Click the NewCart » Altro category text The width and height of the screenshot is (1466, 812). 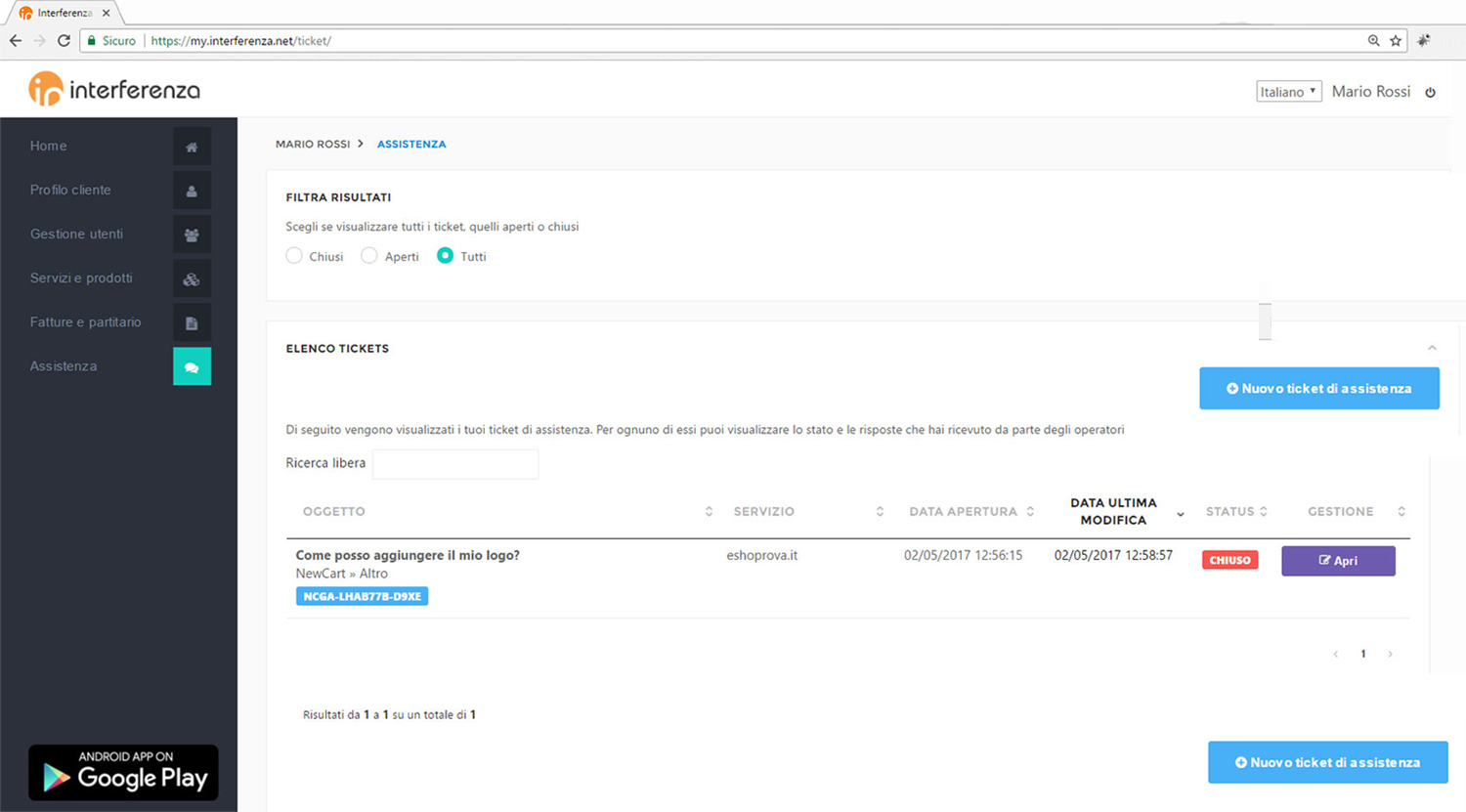click(342, 574)
